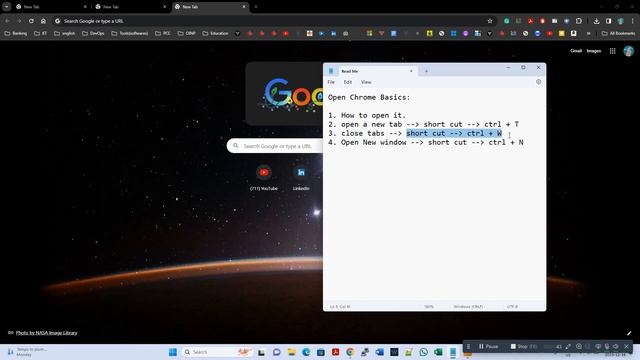Click customize Chrome pencil icon
Screen dimensions: 640x360
(629, 333)
